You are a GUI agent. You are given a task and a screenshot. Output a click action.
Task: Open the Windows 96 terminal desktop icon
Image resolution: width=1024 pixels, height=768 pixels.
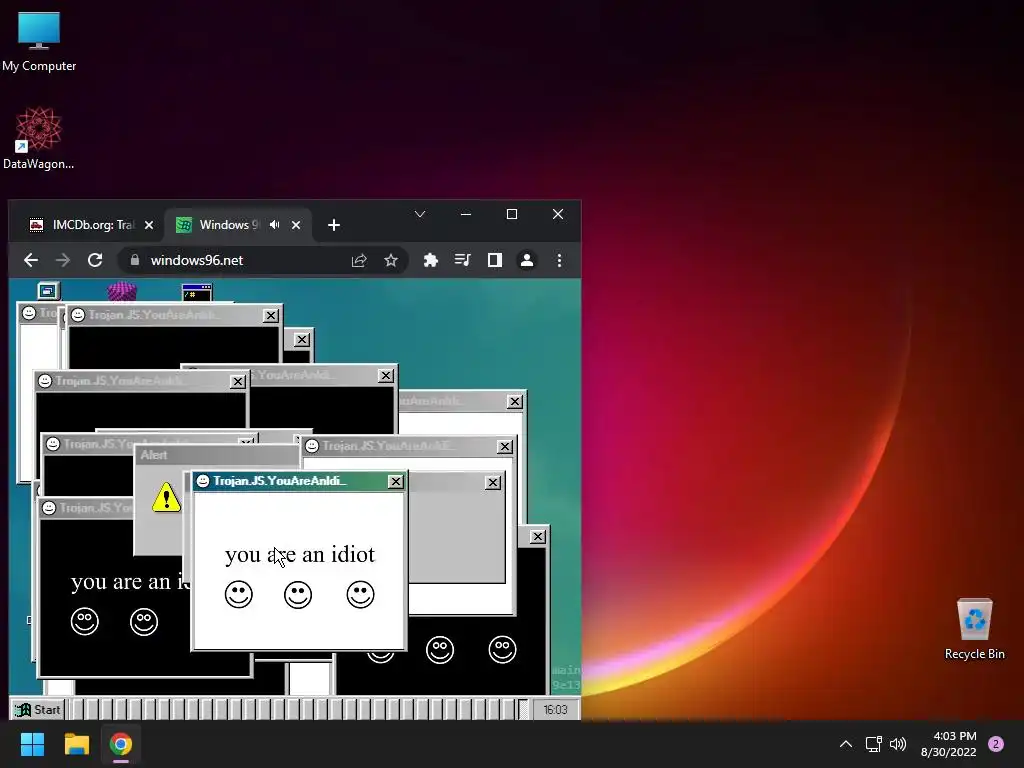click(x=197, y=291)
